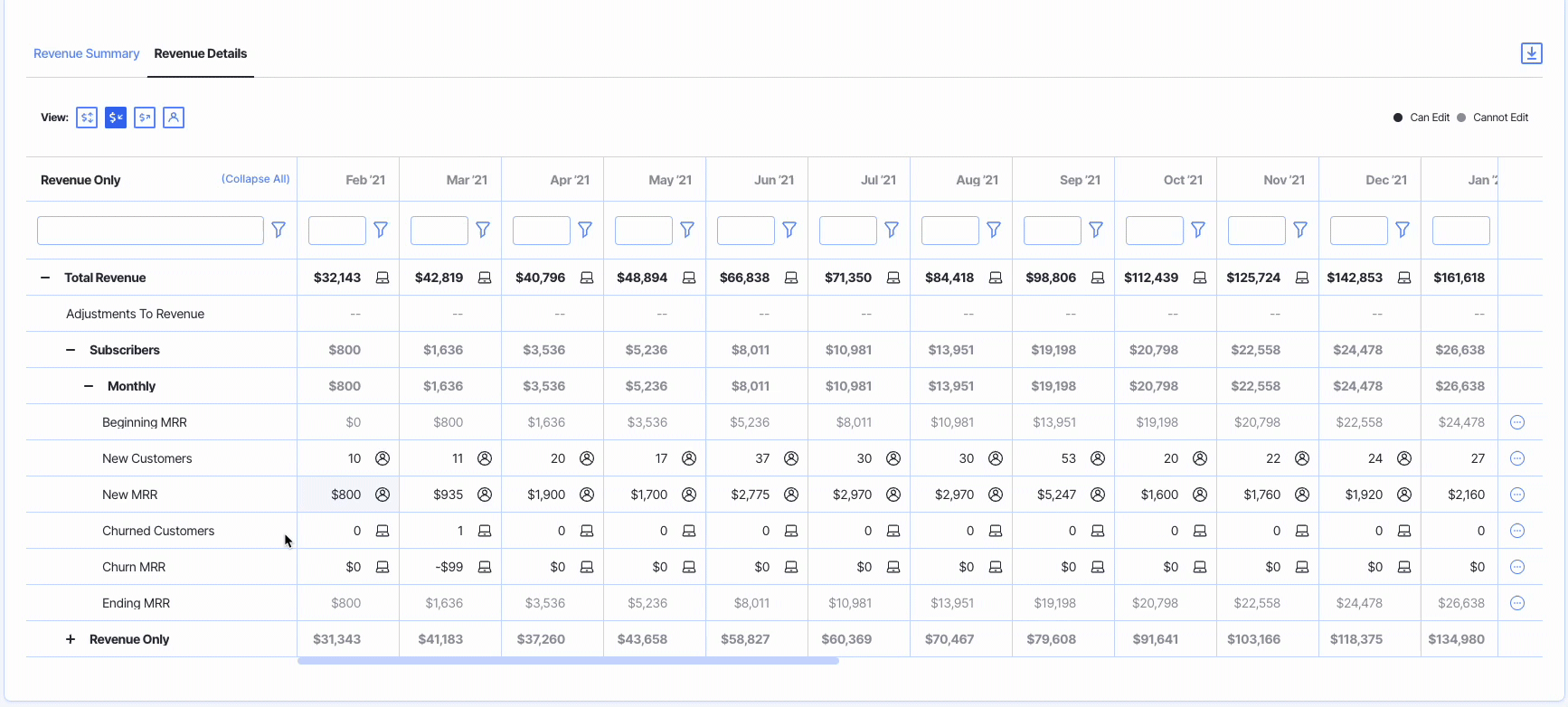Select the Revenue Details tab
Image resolution: width=1568 pixels, height=707 pixels.
(200, 53)
